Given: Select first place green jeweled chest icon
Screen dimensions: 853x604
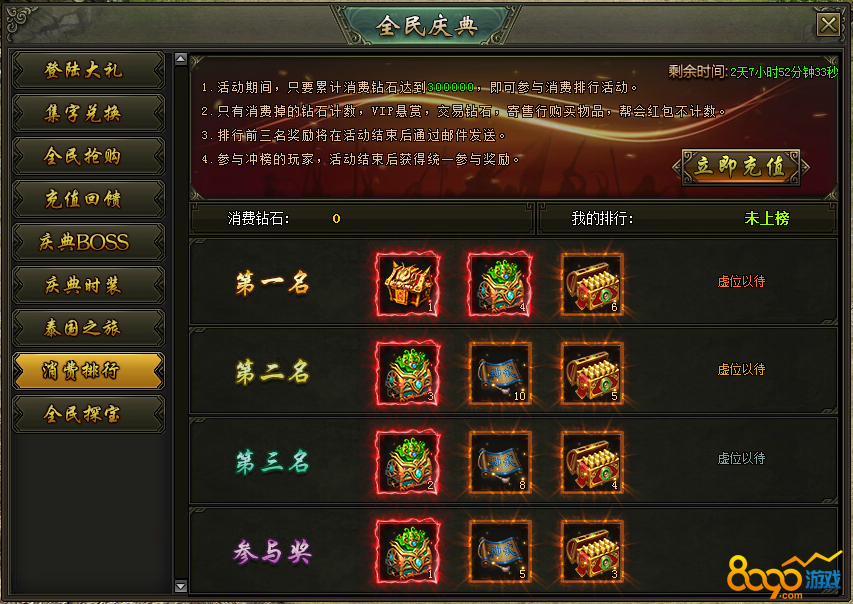Looking at the screenshot, I should point(500,284).
